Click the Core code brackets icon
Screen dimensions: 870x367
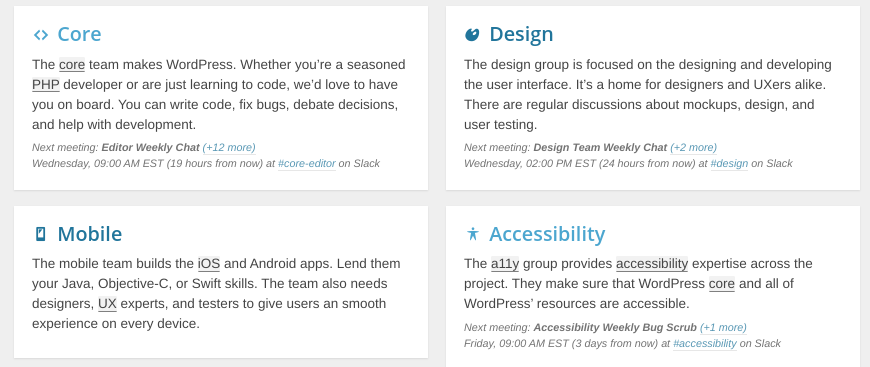point(41,34)
